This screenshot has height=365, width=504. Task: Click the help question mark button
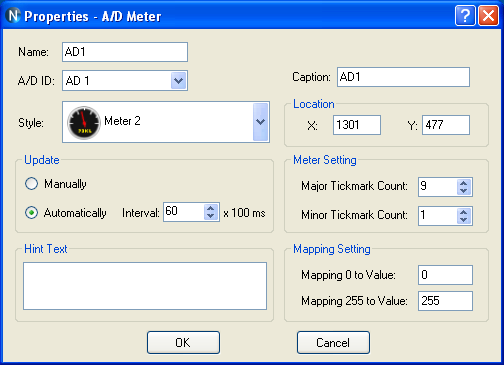point(465,15)
